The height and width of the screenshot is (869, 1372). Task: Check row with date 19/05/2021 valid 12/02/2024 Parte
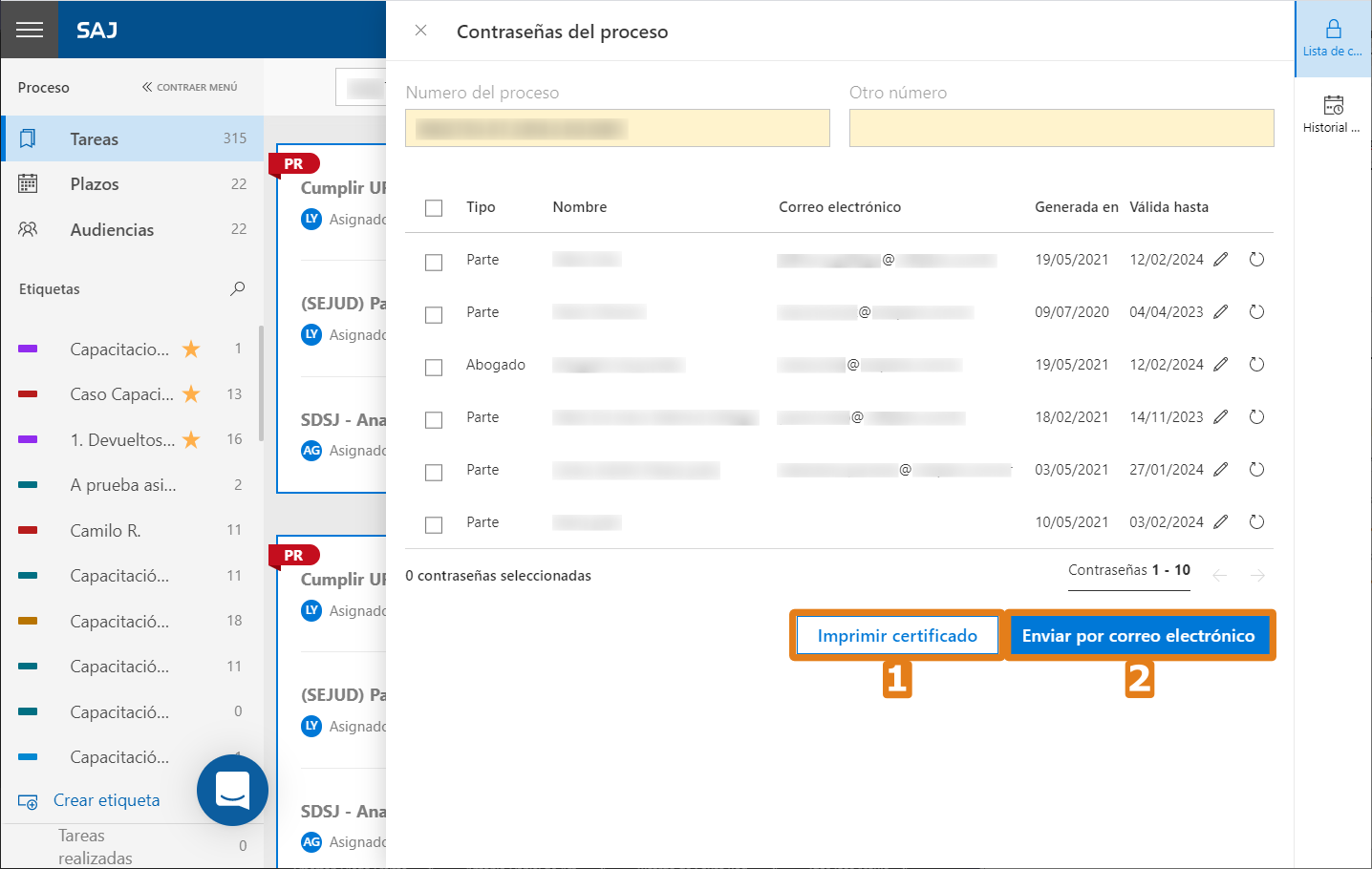pyautogui.click(x=434, y=262)
